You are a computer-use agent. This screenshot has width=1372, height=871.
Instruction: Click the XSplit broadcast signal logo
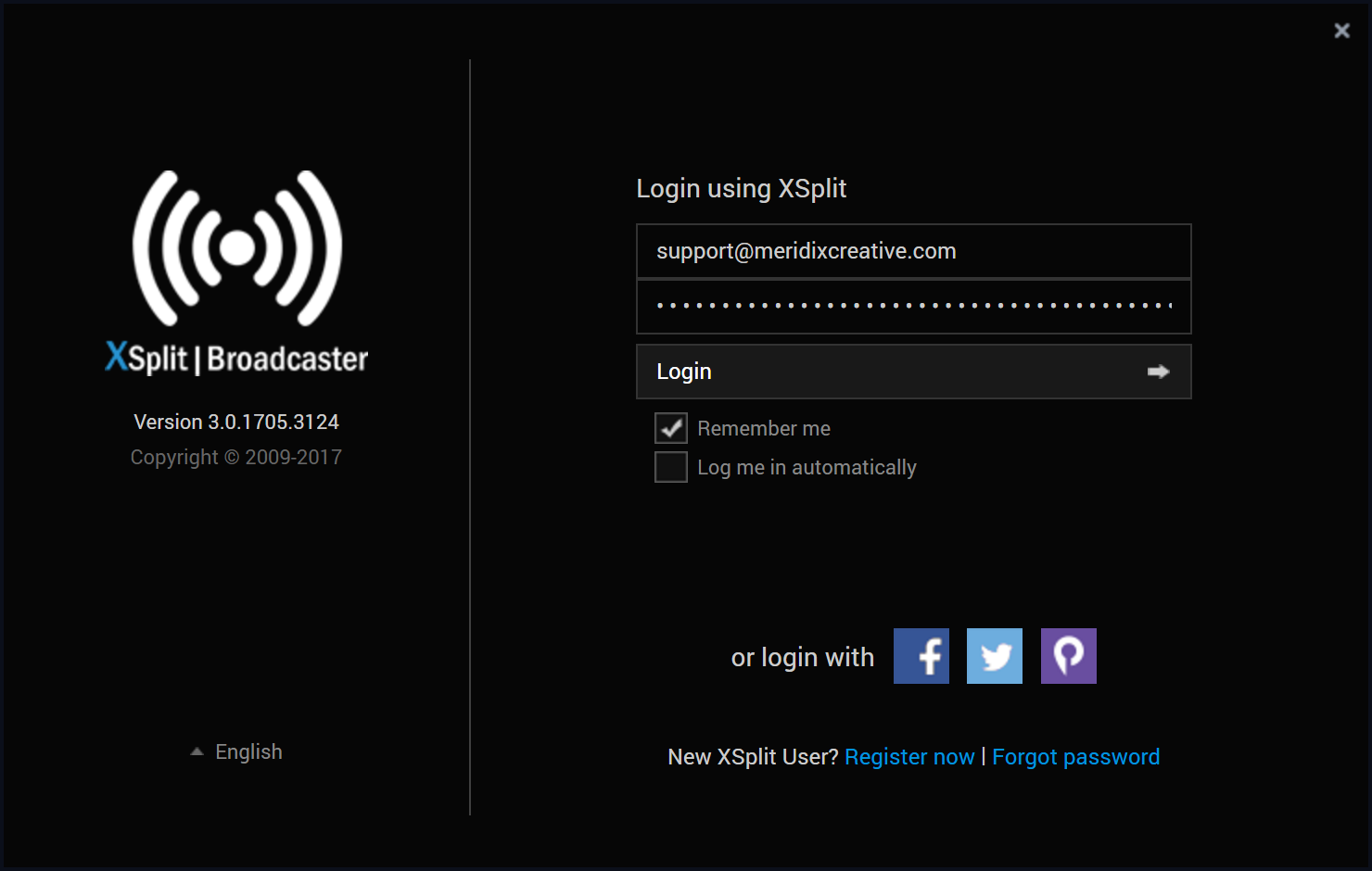click(237, 248)
